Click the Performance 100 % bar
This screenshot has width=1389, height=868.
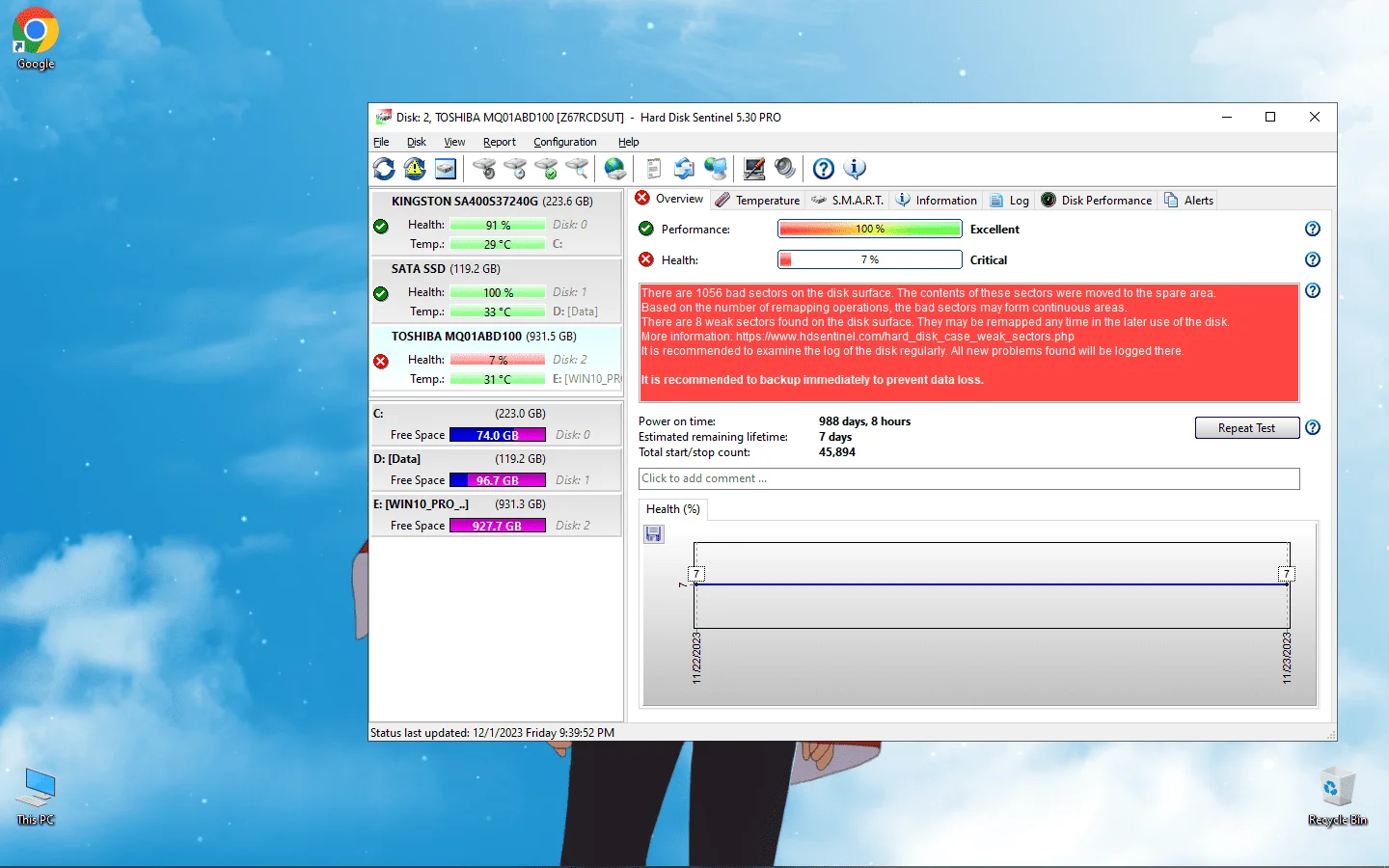pos(870,229)
